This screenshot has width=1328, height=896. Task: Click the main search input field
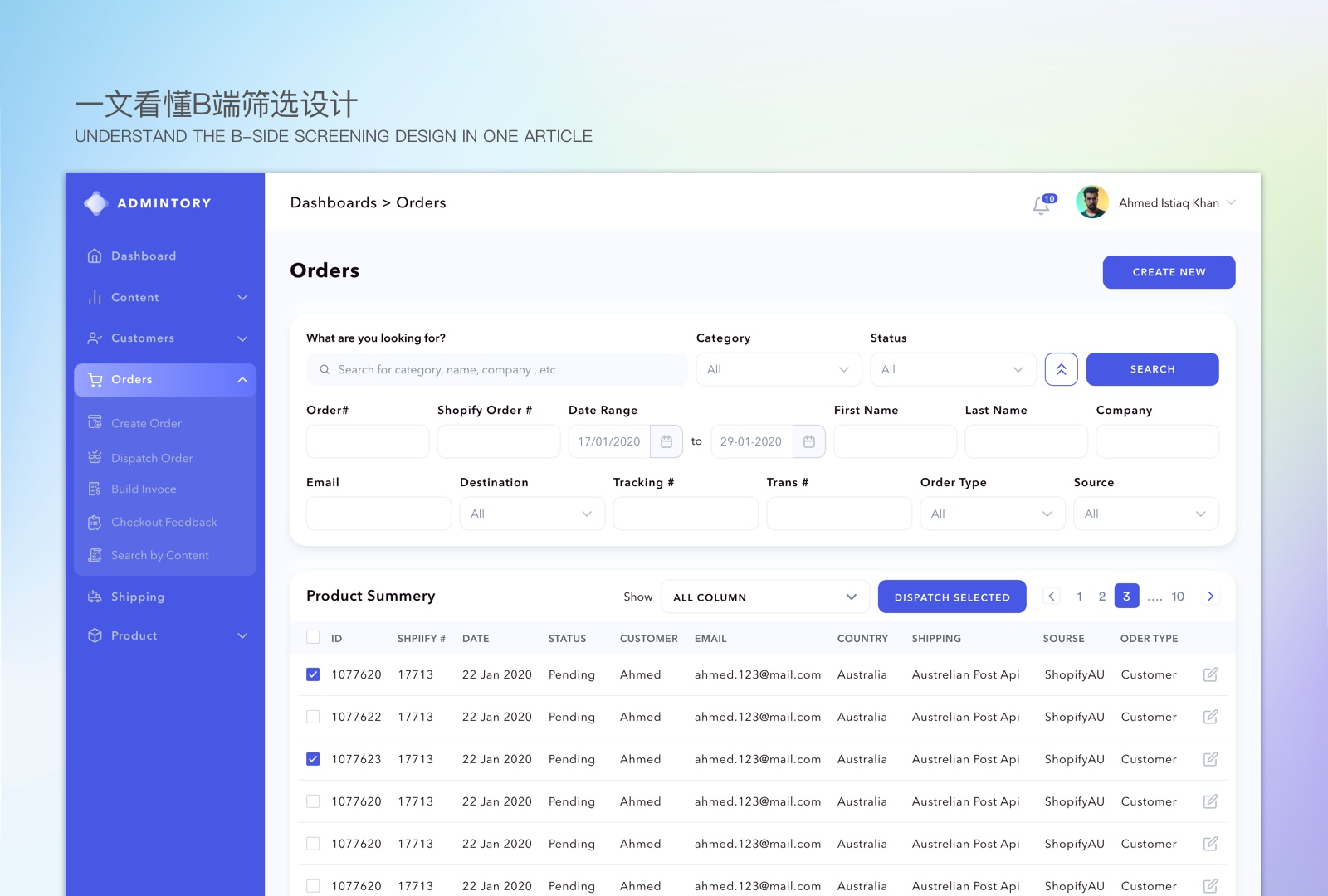pos(497,369)
